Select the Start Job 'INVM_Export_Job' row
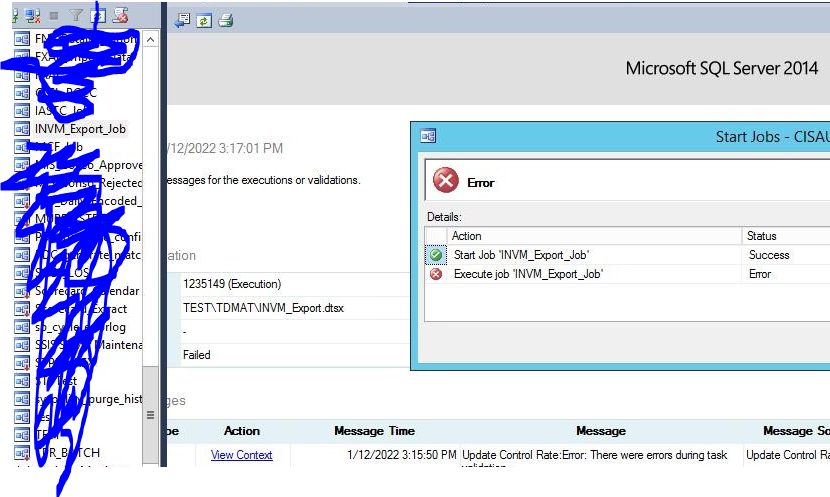Screen dimensions: 830x497 [627, 255]
